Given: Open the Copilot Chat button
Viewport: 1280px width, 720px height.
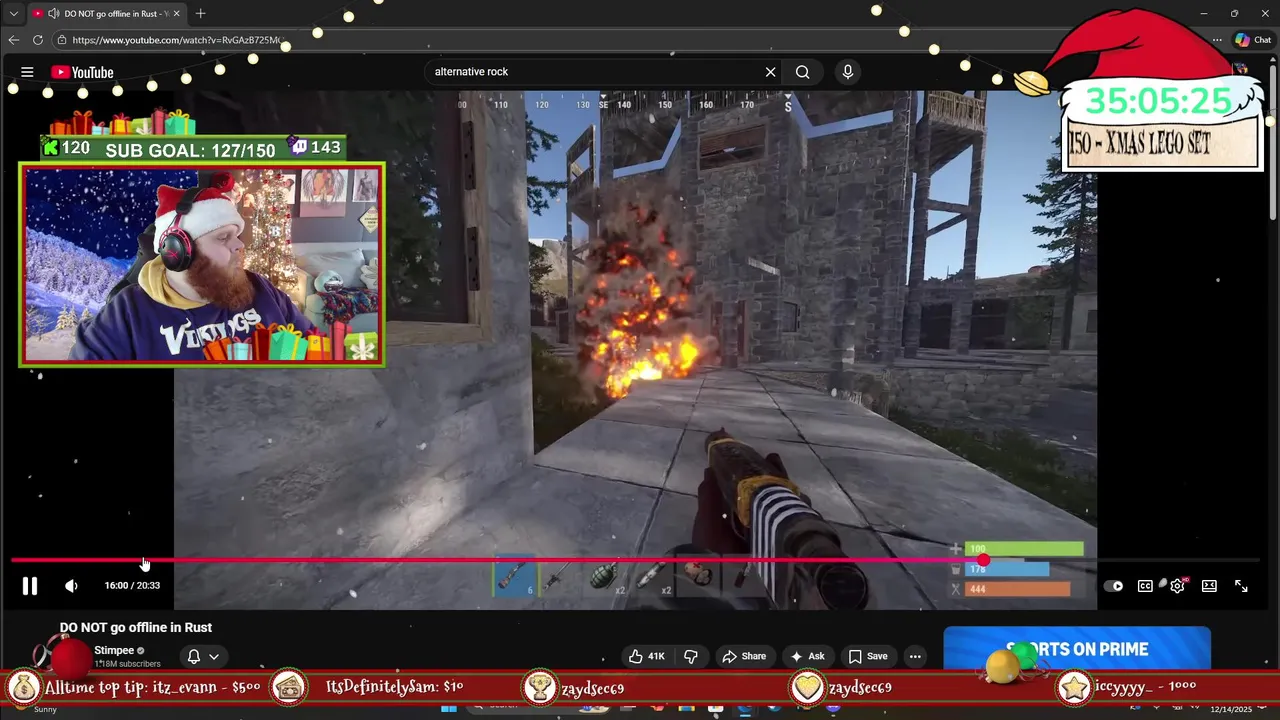Looking at the screenshot, I should click(x=1252, y=40).
